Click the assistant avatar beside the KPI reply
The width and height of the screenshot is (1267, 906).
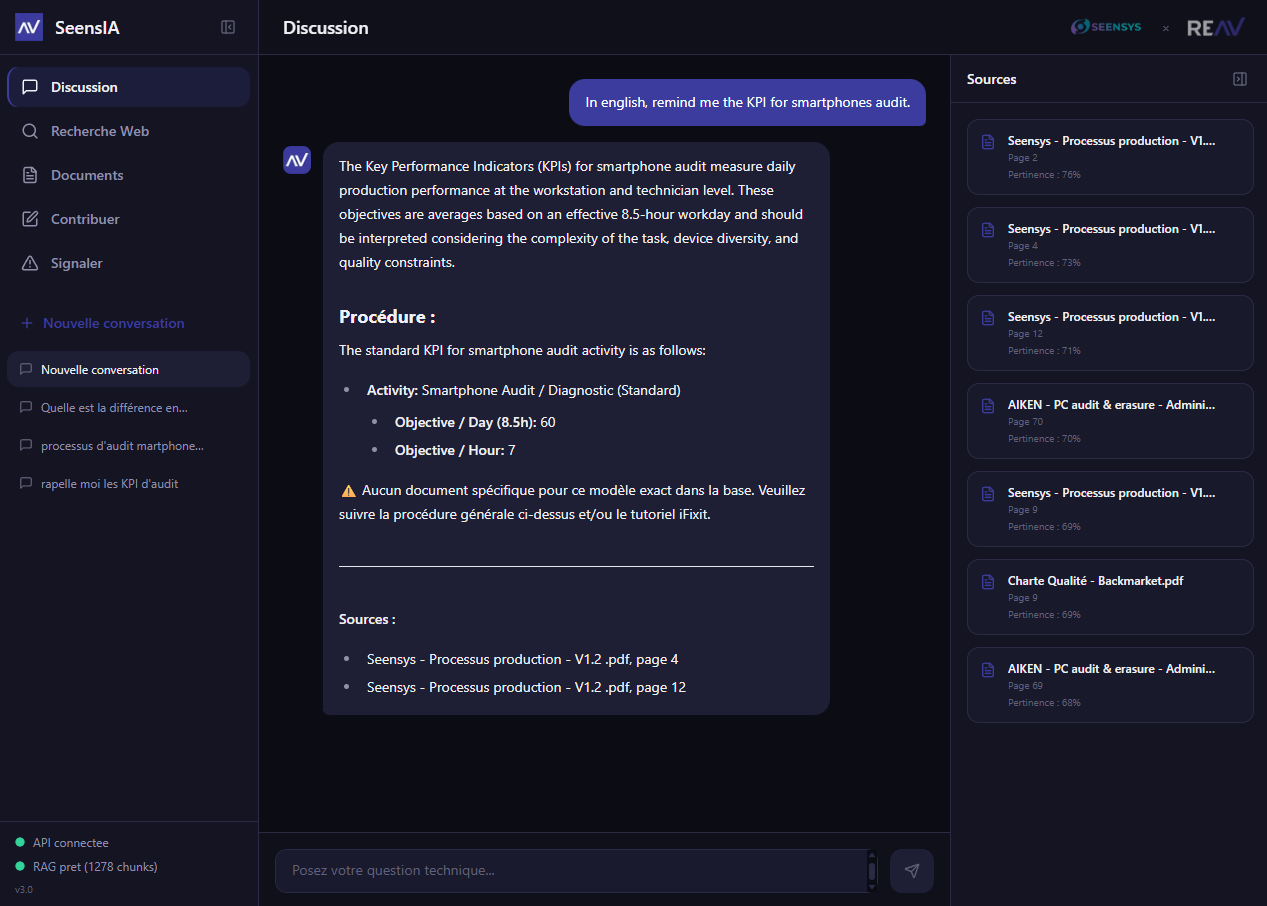[297, 159]
